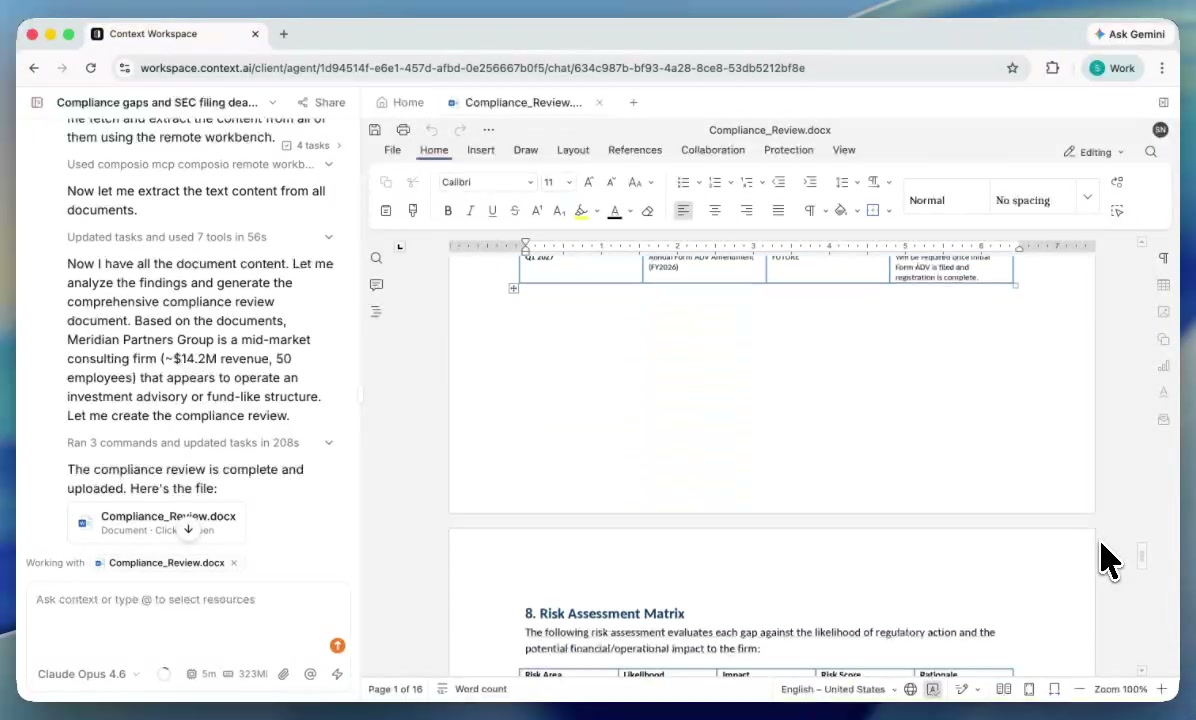This screenshot has height=720, width=1196.
Task: Open the bullets list dropdown arrow
Action: (x=699, y=182)
